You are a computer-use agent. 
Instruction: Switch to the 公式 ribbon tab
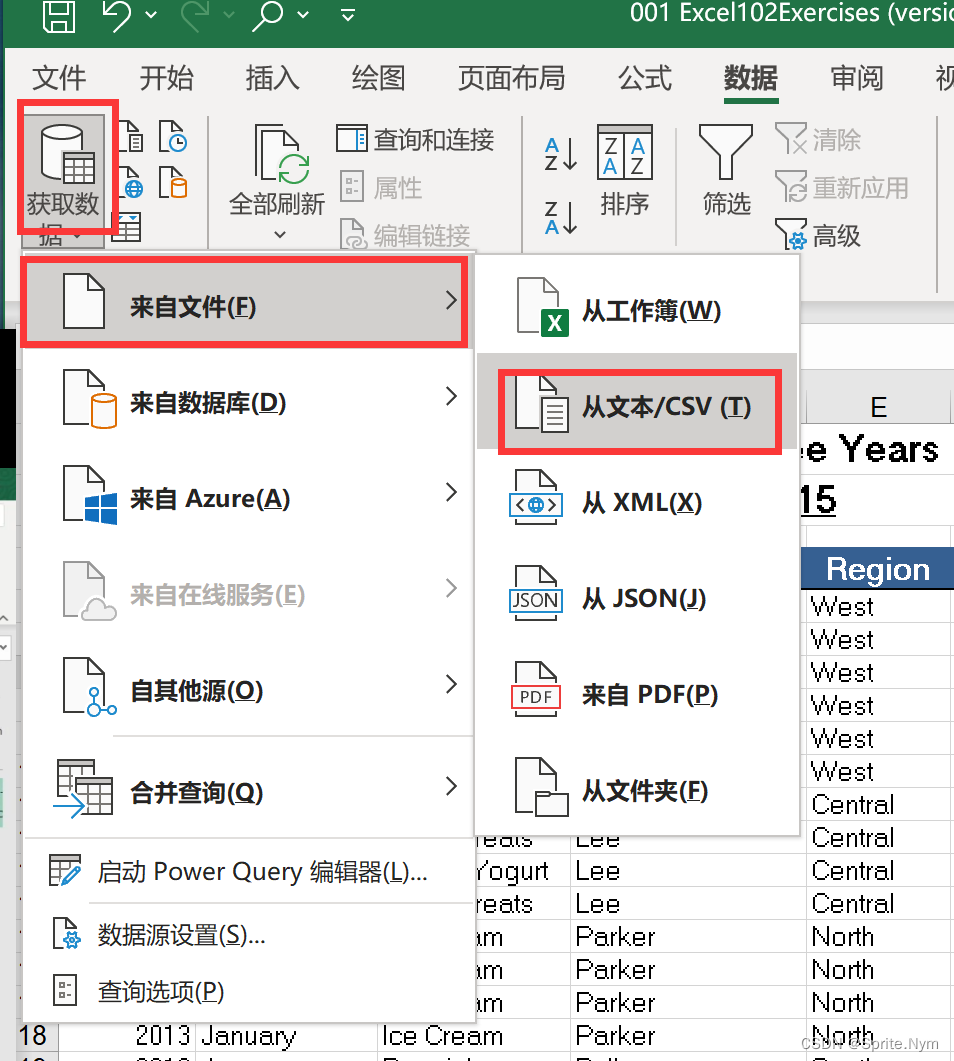[645, 78]
